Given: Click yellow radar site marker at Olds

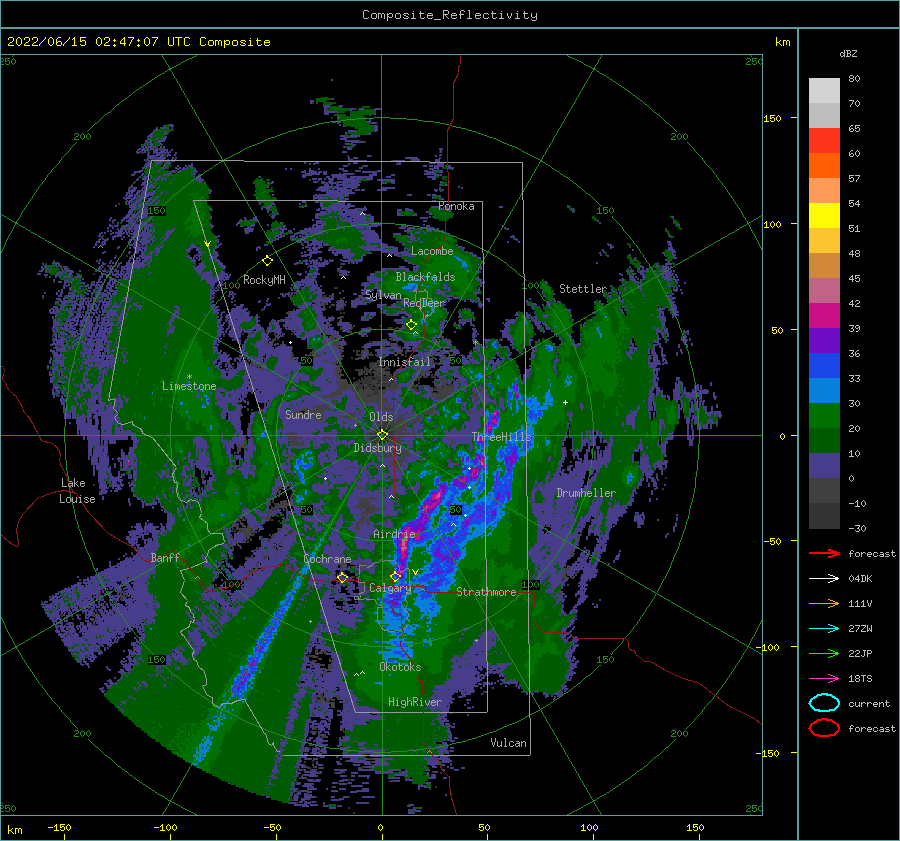Looking at the screenshot, I should pos(382,435).
